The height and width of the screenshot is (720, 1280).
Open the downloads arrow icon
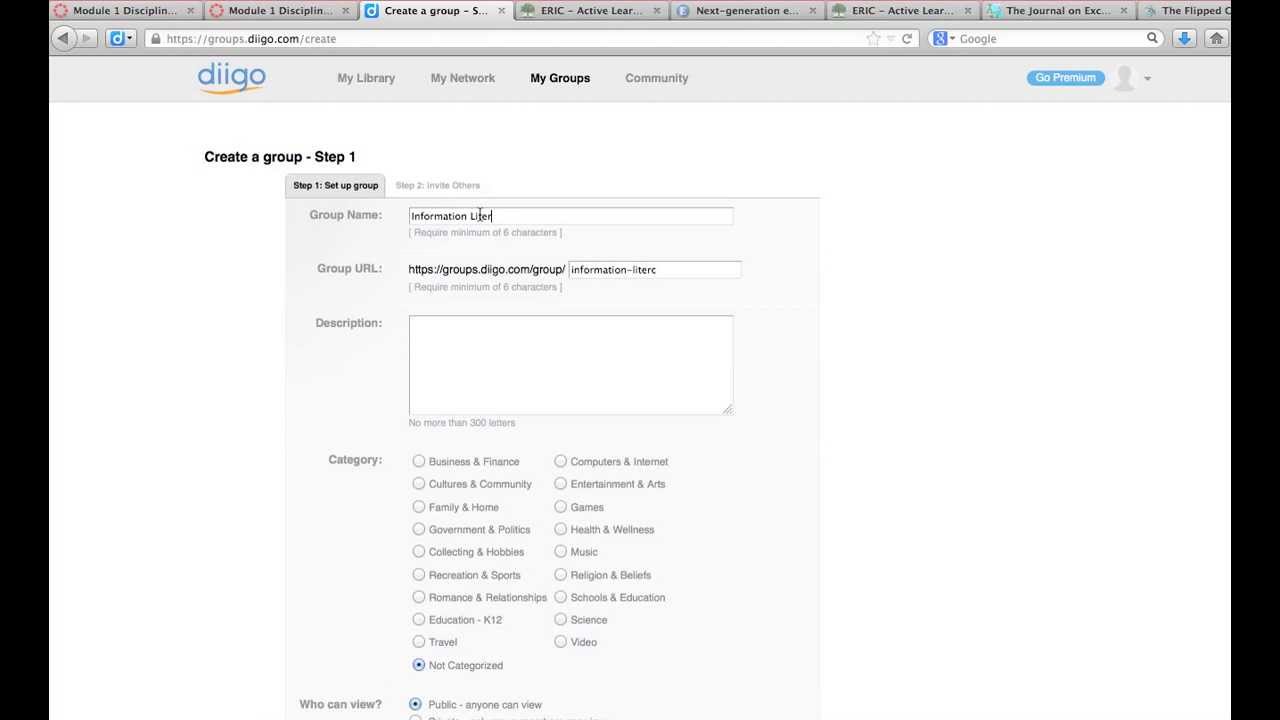coord(1184,38)
